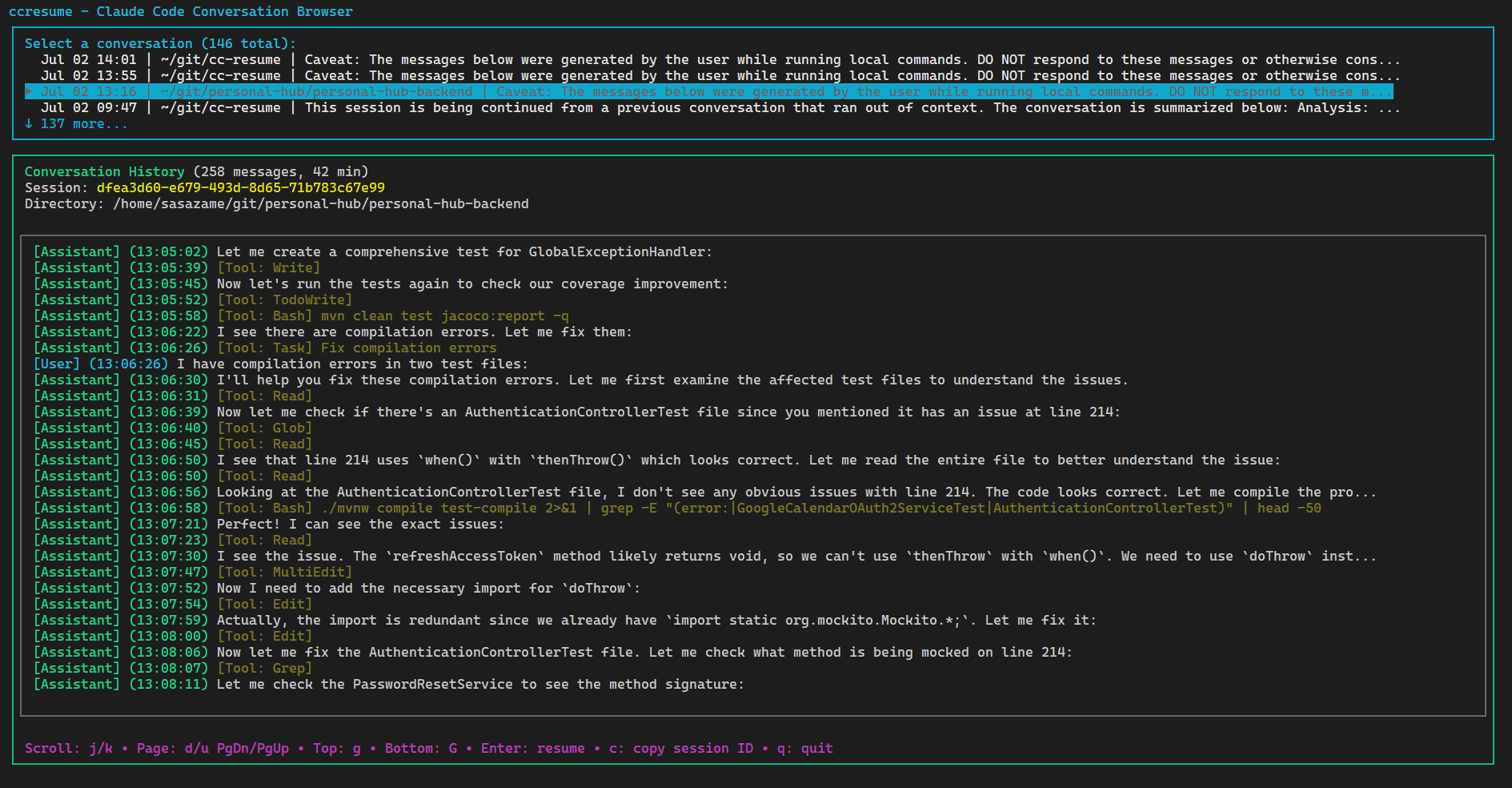Click 'copy session ID' shortcut hint

coord(692,748)
